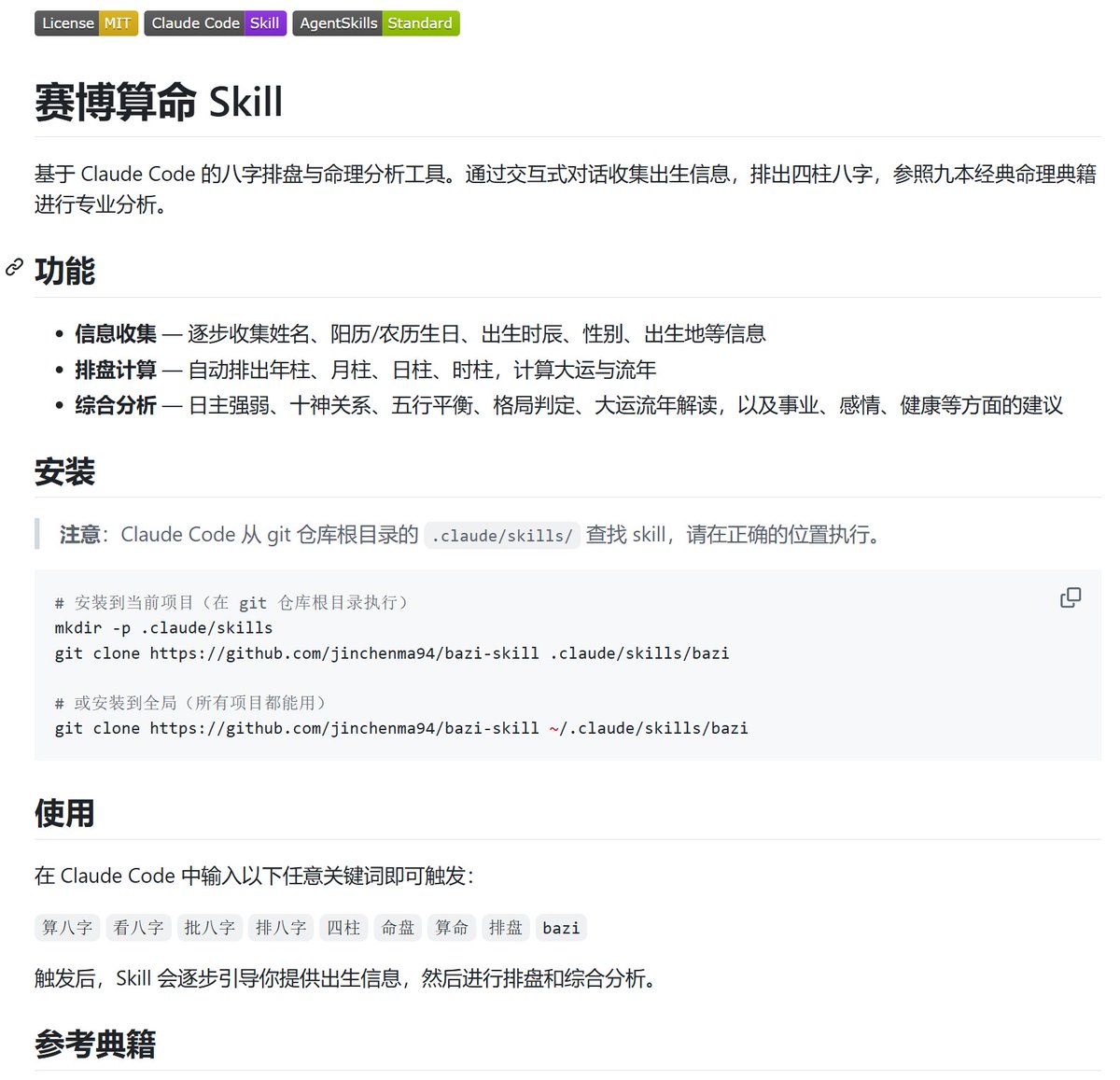This screenshot has height=1080, width=1120.
Task: Click the 综合分析 bullet item
Action: [x=568, y=405]
